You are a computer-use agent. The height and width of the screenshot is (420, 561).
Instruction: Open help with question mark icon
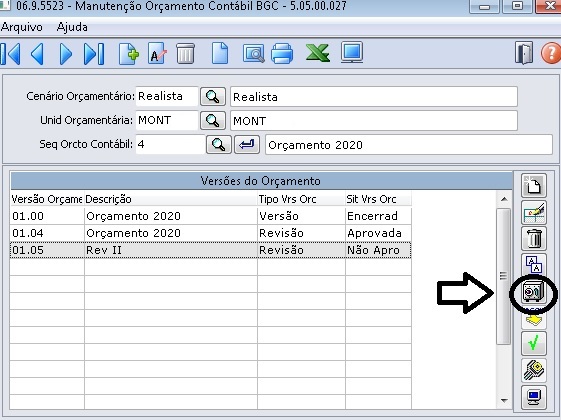tap(551, 54)
